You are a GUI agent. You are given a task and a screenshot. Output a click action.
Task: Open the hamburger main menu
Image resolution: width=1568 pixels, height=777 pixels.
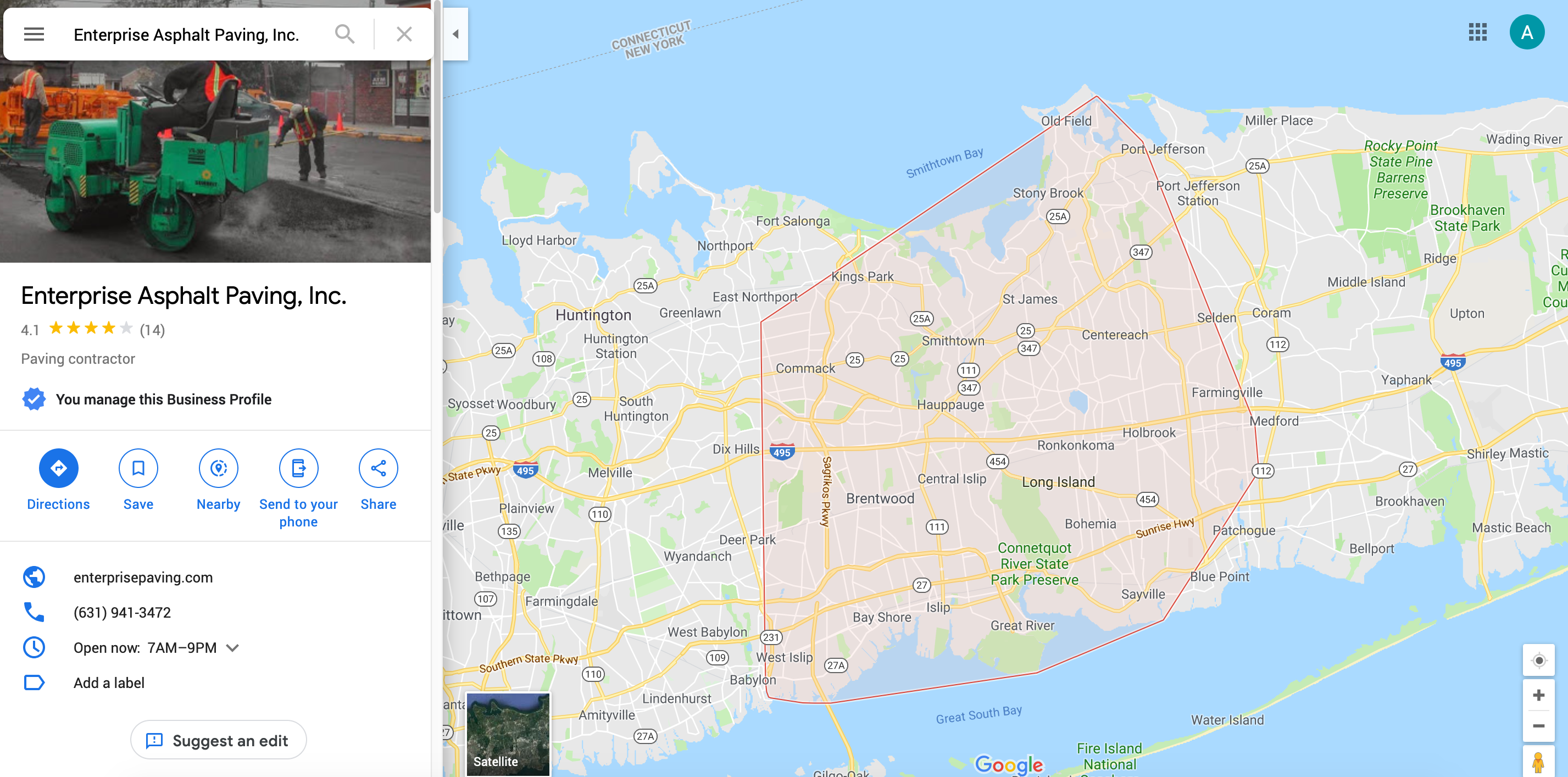34,34
